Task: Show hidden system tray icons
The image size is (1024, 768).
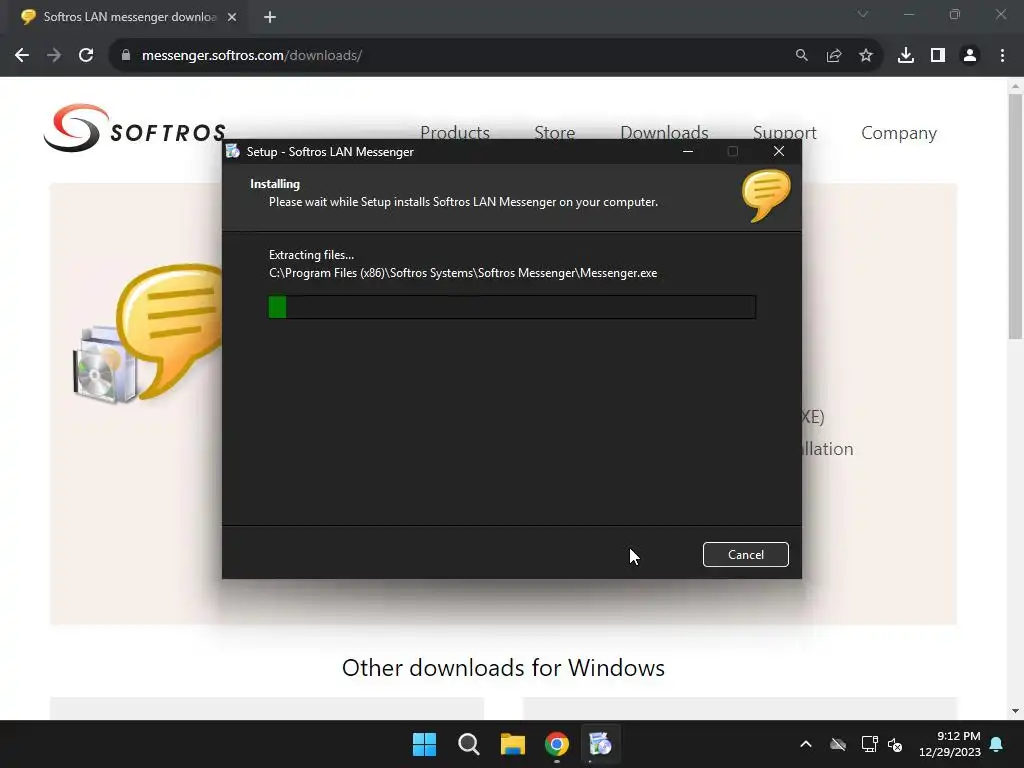Action: (x=806, y=744)
